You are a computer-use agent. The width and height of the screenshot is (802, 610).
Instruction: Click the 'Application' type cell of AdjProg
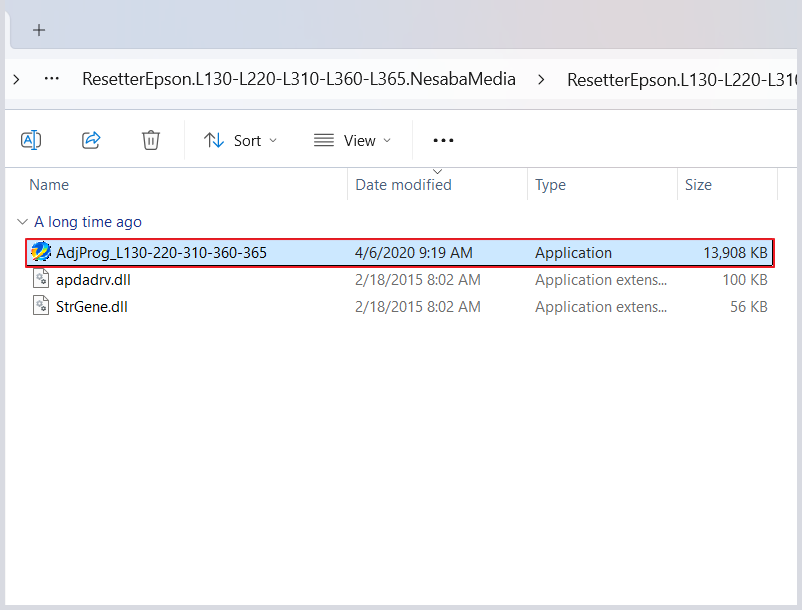click(x=573, y=253)
